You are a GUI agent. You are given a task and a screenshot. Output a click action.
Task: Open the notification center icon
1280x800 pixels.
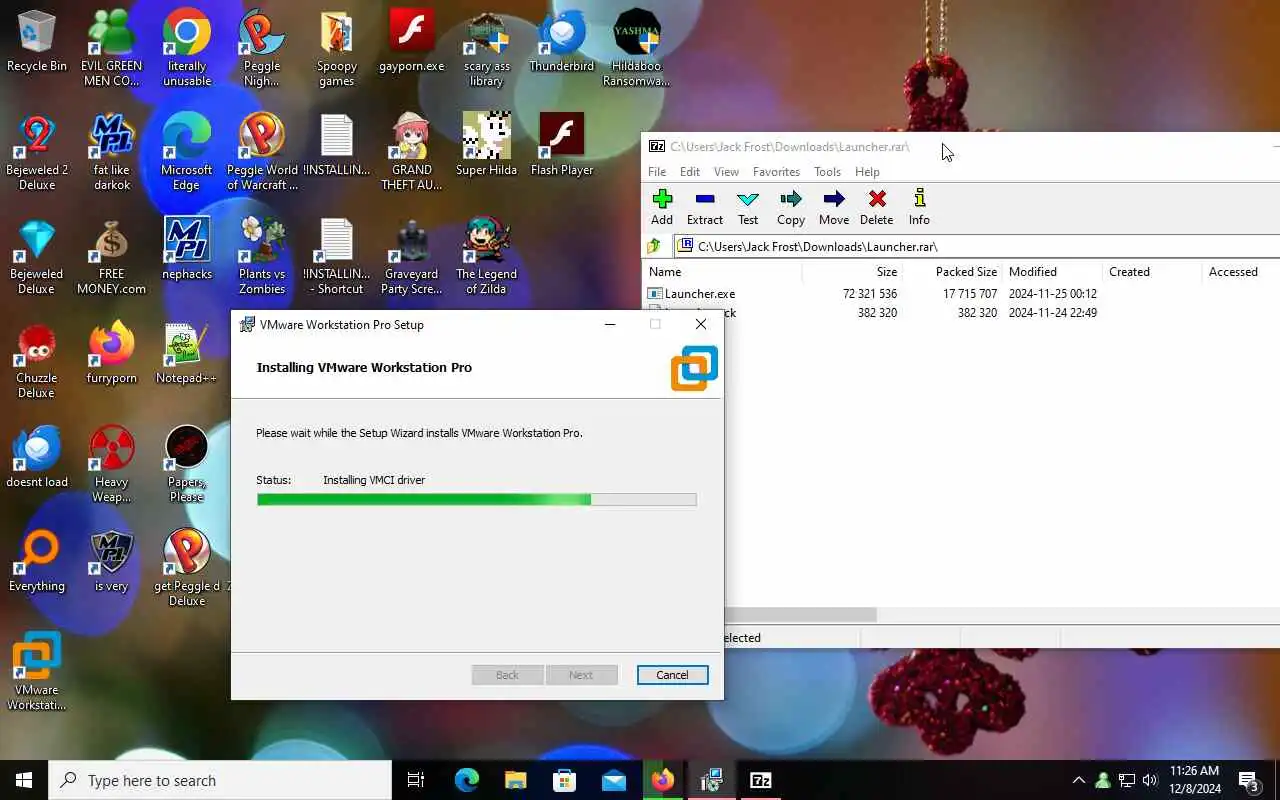pos(1248,780)
